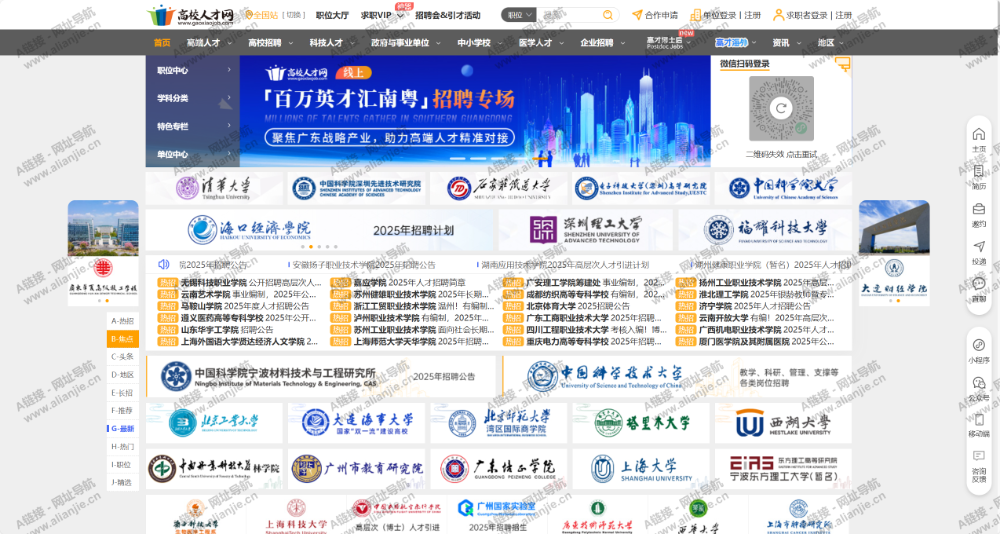Expand the 求职VIP dropdown
Screen dimensions: 1000x534
pos(401,16)
